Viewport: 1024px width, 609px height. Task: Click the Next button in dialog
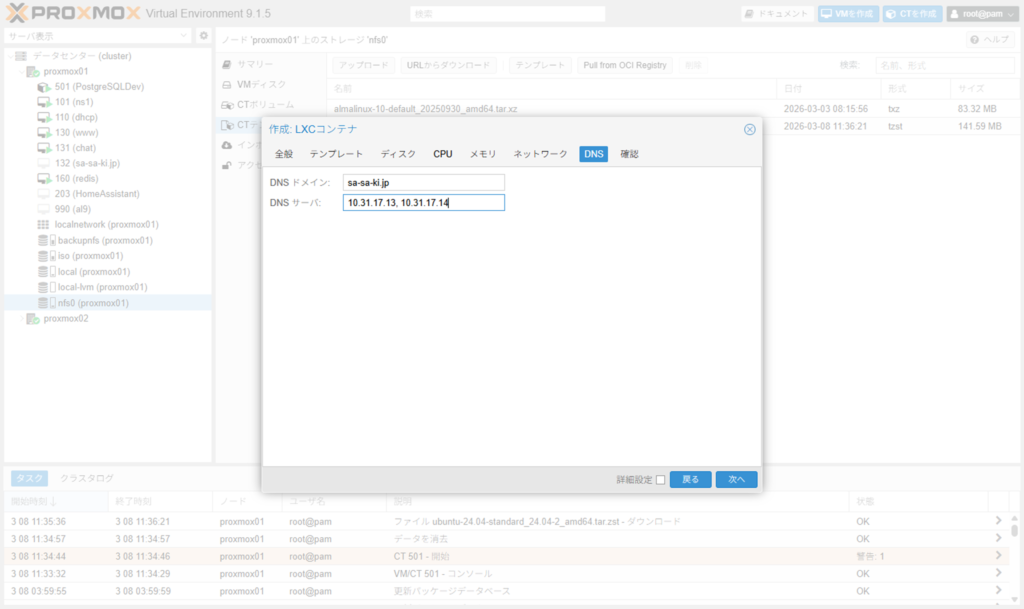click(736, 480)
